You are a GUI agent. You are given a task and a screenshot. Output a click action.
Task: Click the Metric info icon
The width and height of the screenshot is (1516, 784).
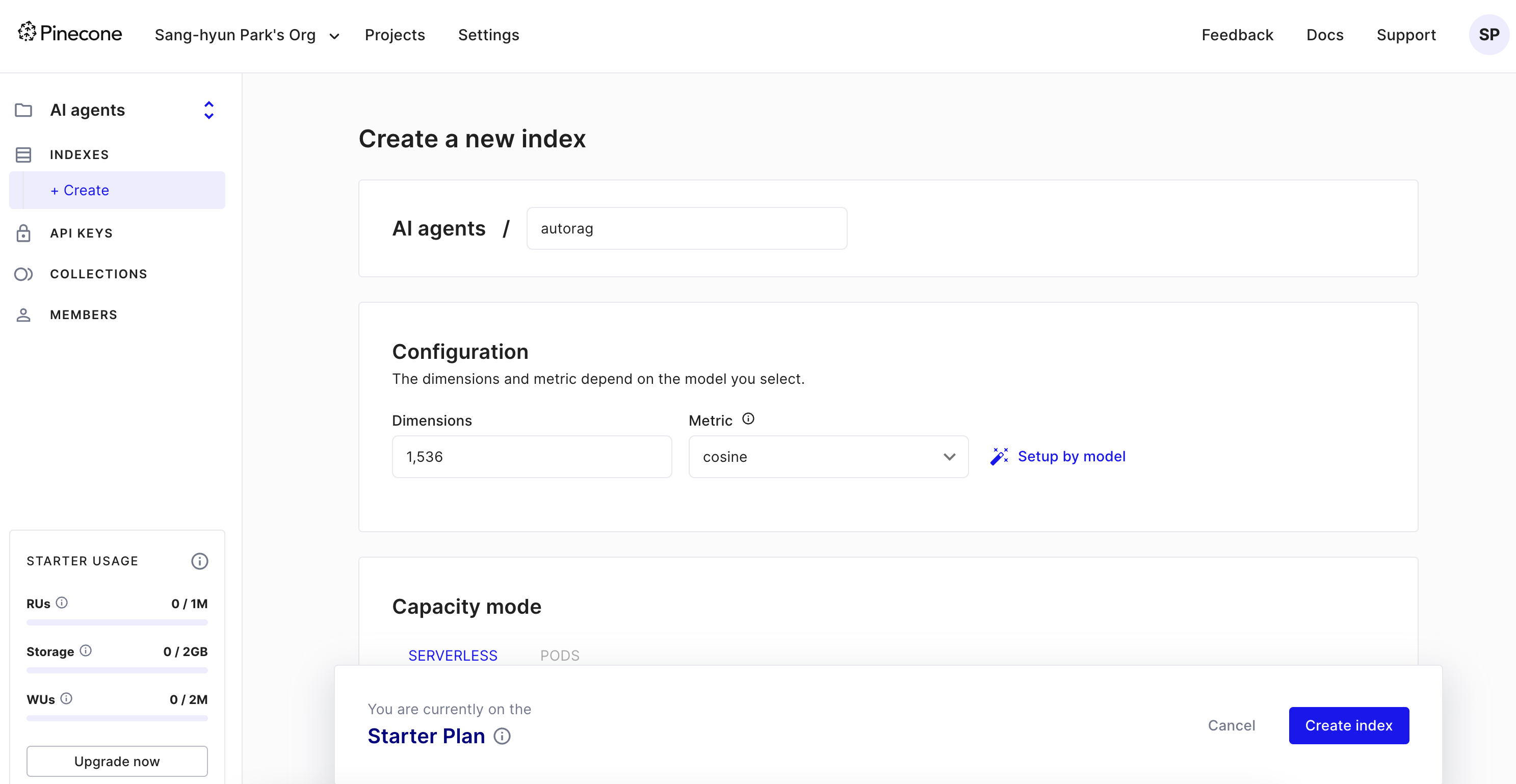pos(748,419)
